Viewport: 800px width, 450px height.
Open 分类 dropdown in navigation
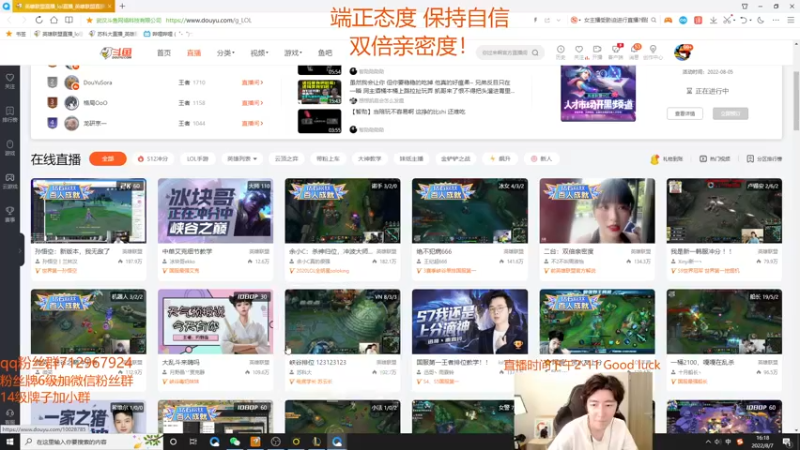pyautogui.click(x=226, y=53)
